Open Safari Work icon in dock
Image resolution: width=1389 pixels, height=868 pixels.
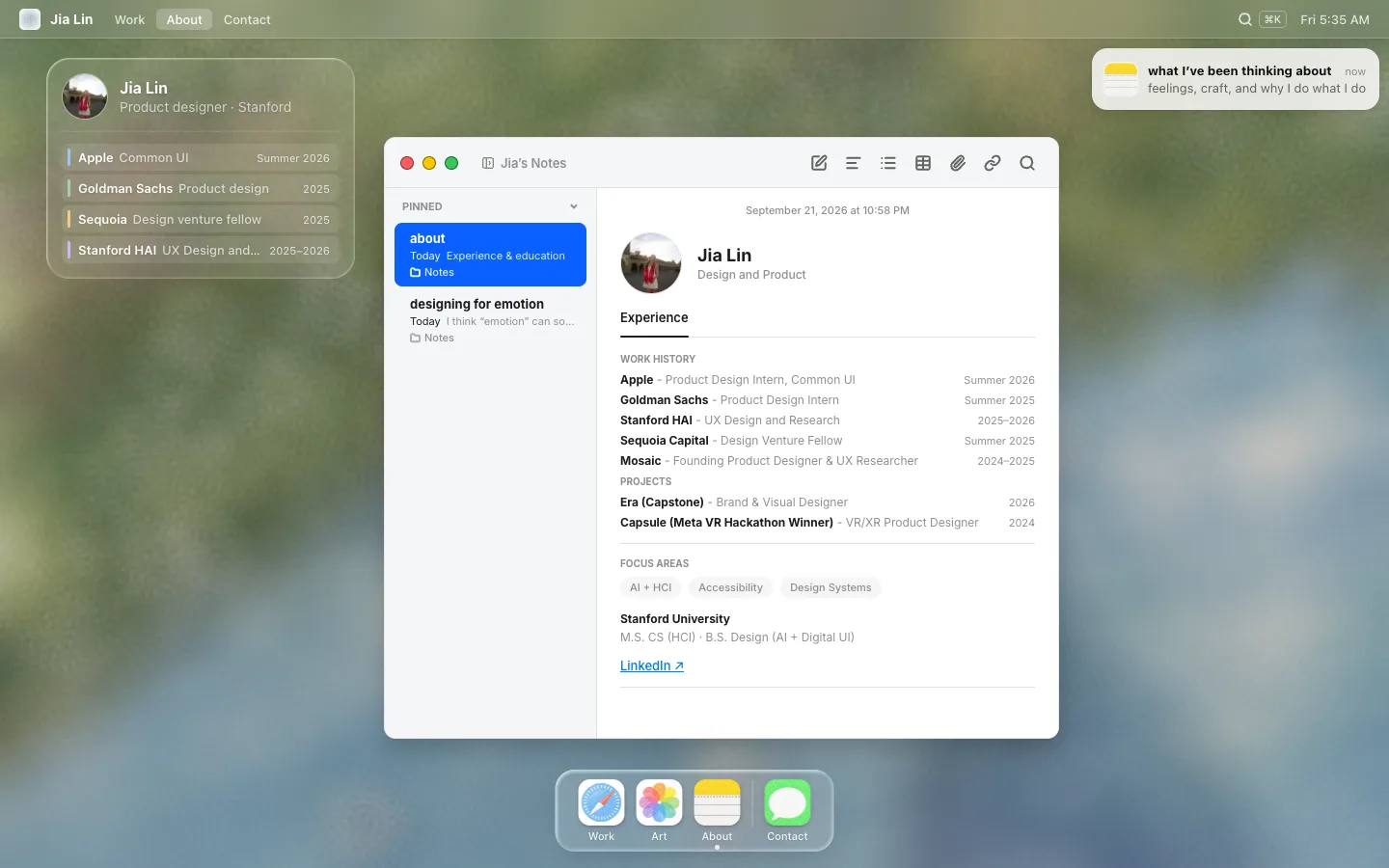point(601,802)
